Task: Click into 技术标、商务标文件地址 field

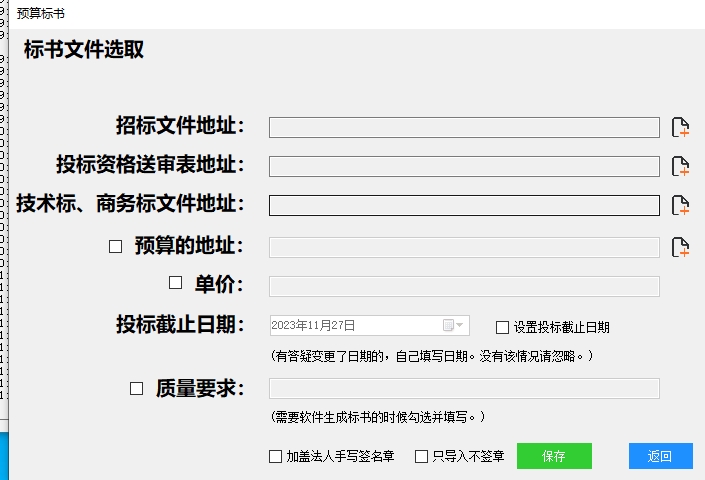Action: 464,205
